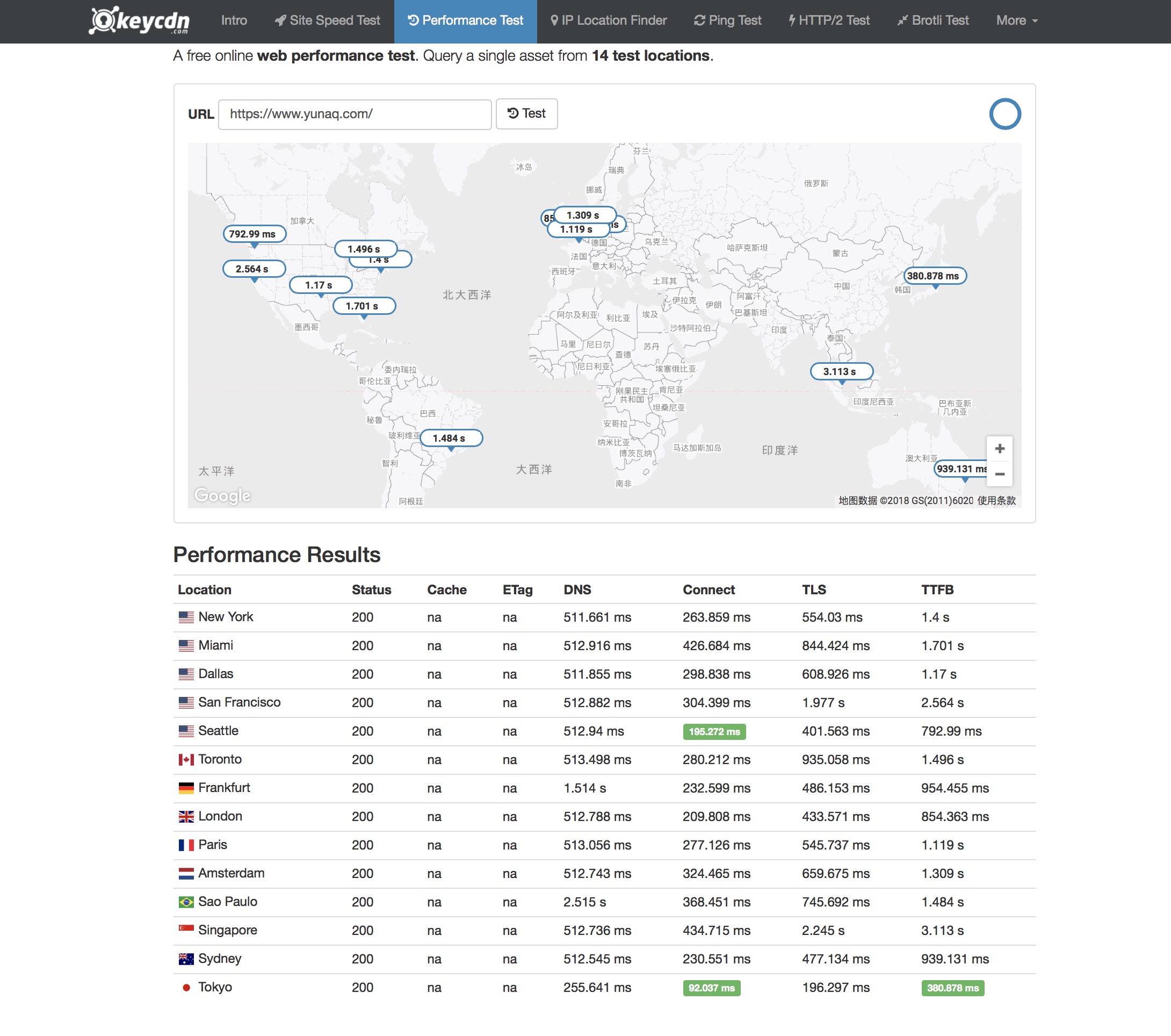Click the Google logo on map
Image resolution: width=1171 pixels, height=1036 pixels.
(x=222, y=495)
